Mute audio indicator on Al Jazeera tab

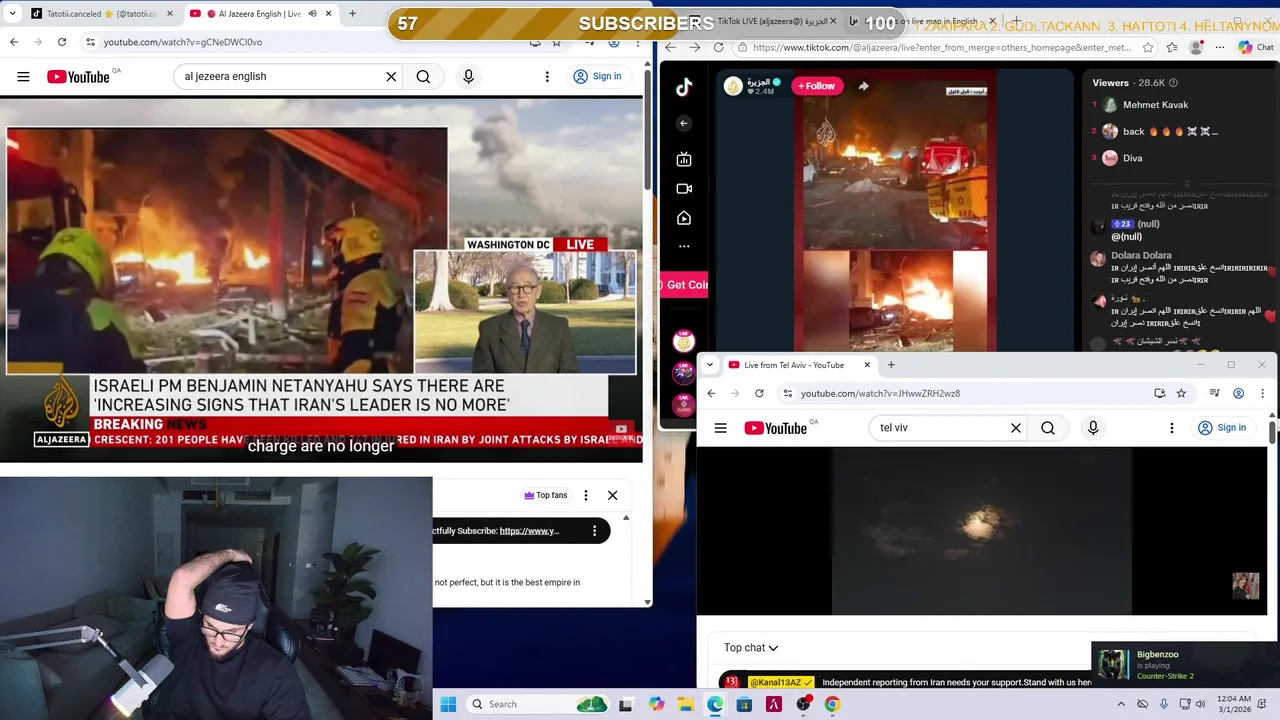(313, 14)
